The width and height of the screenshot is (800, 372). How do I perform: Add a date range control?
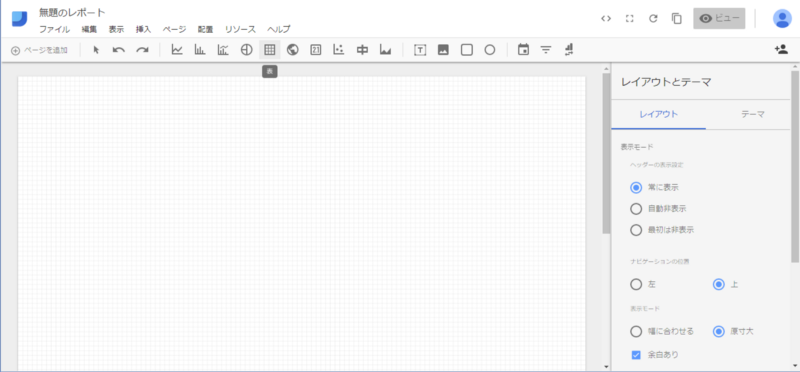tap(523, 49)
